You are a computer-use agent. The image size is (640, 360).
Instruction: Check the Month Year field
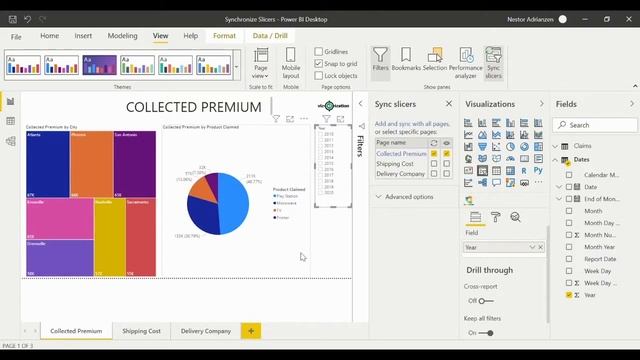click(569, 247)
